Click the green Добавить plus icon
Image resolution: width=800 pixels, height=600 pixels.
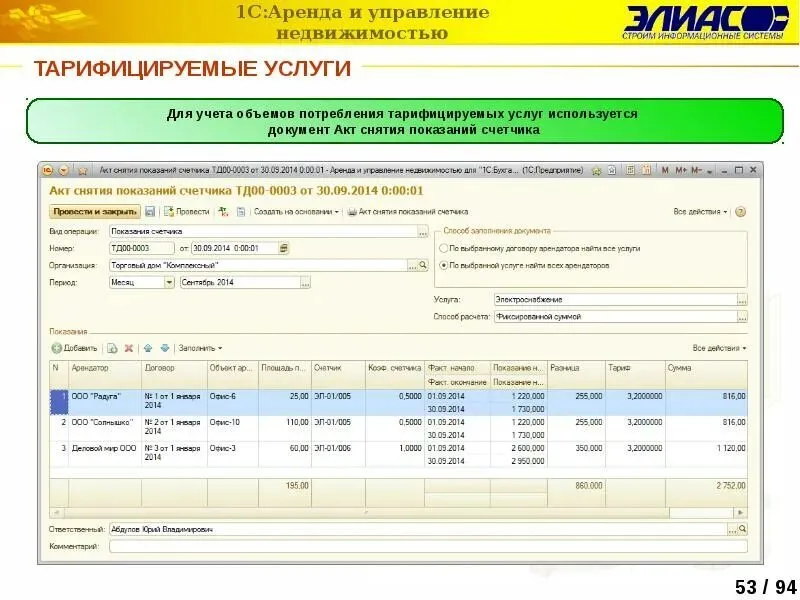pos(57,348)
